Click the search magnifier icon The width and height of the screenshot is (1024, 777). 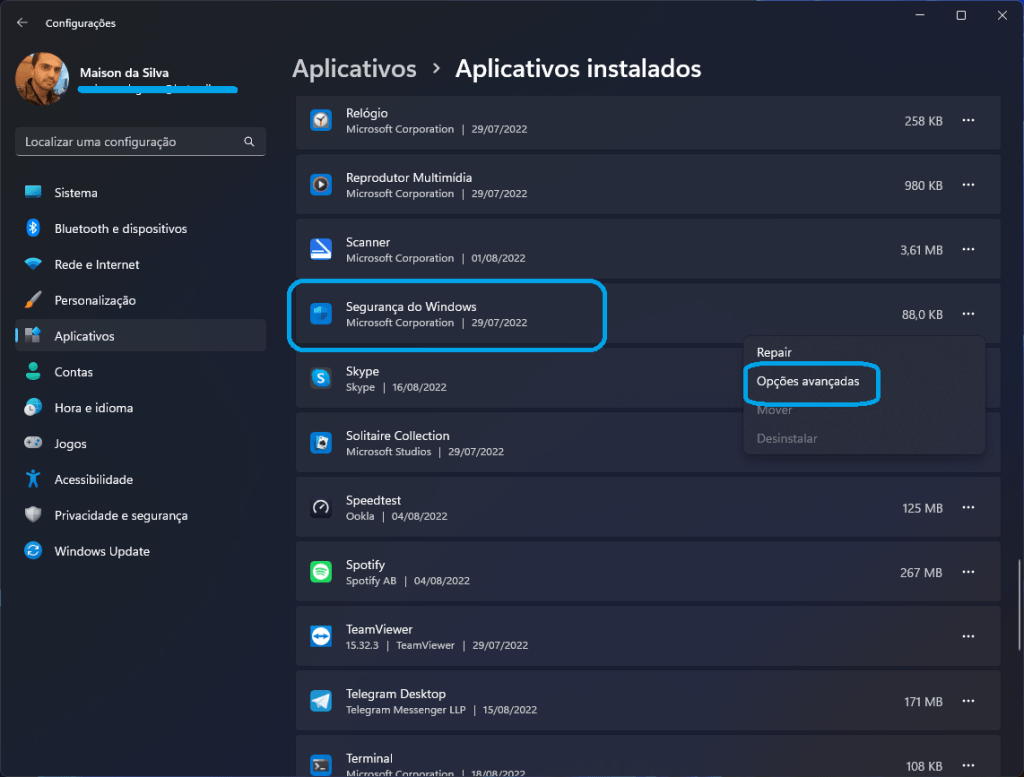(249, 142)
